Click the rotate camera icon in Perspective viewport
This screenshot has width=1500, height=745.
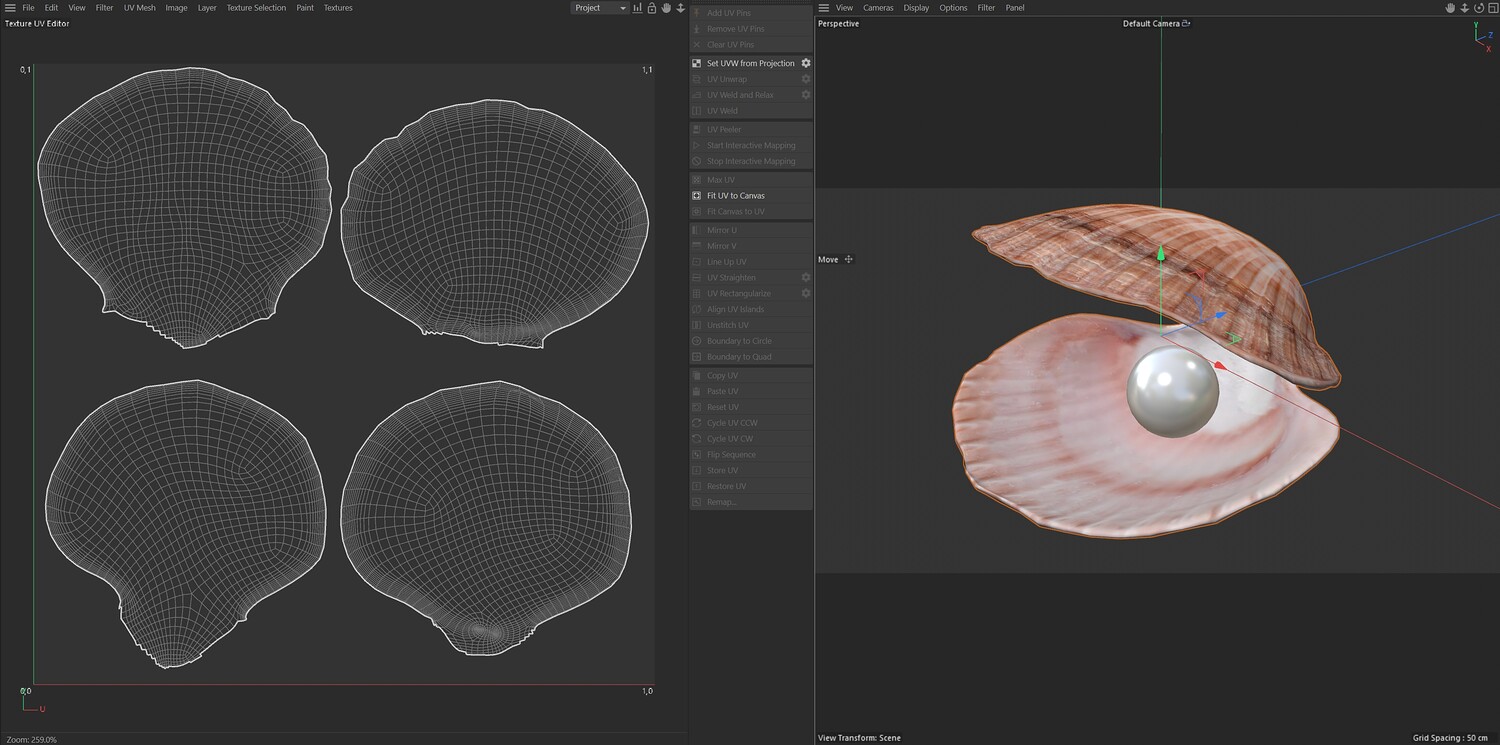pos(1478,8)
